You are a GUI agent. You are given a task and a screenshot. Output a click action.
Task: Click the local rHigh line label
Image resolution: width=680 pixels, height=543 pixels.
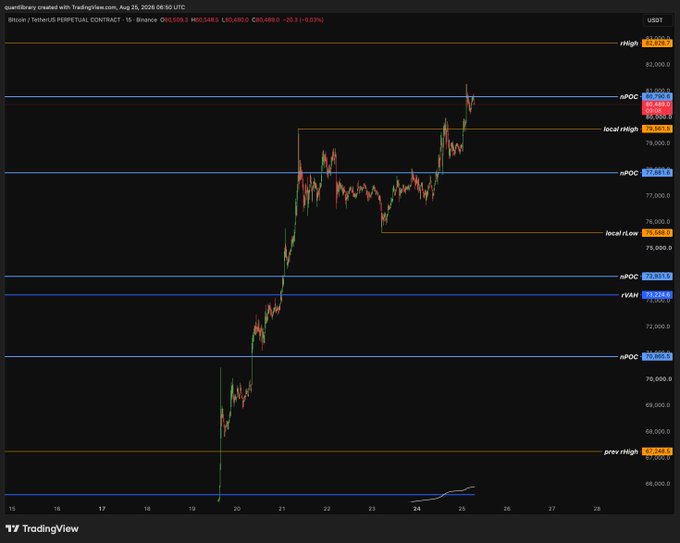coord(621,129)
